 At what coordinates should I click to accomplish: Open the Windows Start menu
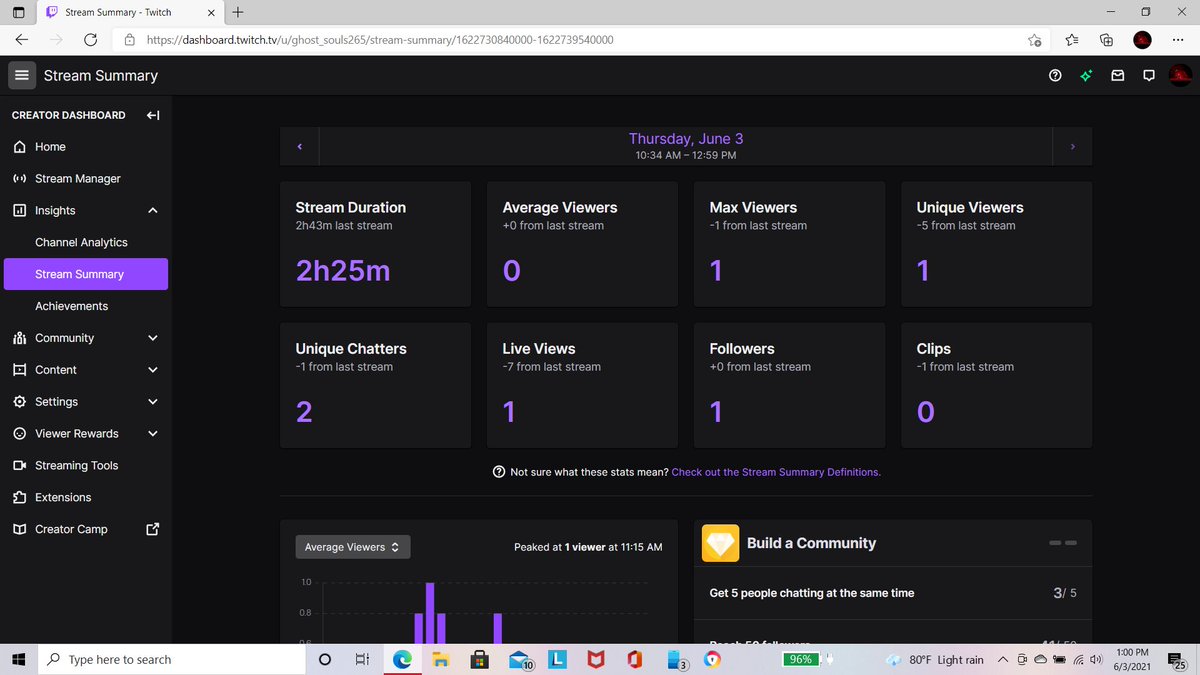[x=18, y=659]
